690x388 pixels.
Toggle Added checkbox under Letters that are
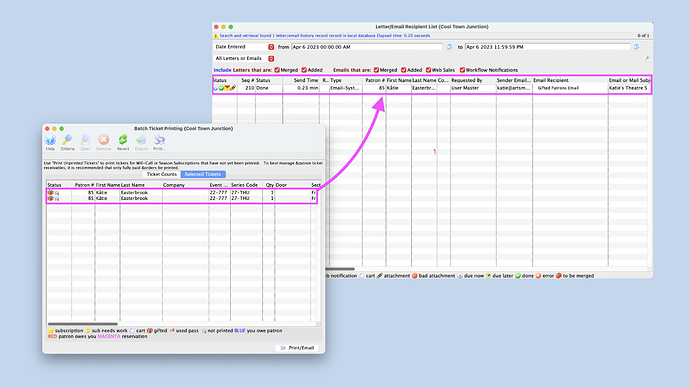click(304, 70)
